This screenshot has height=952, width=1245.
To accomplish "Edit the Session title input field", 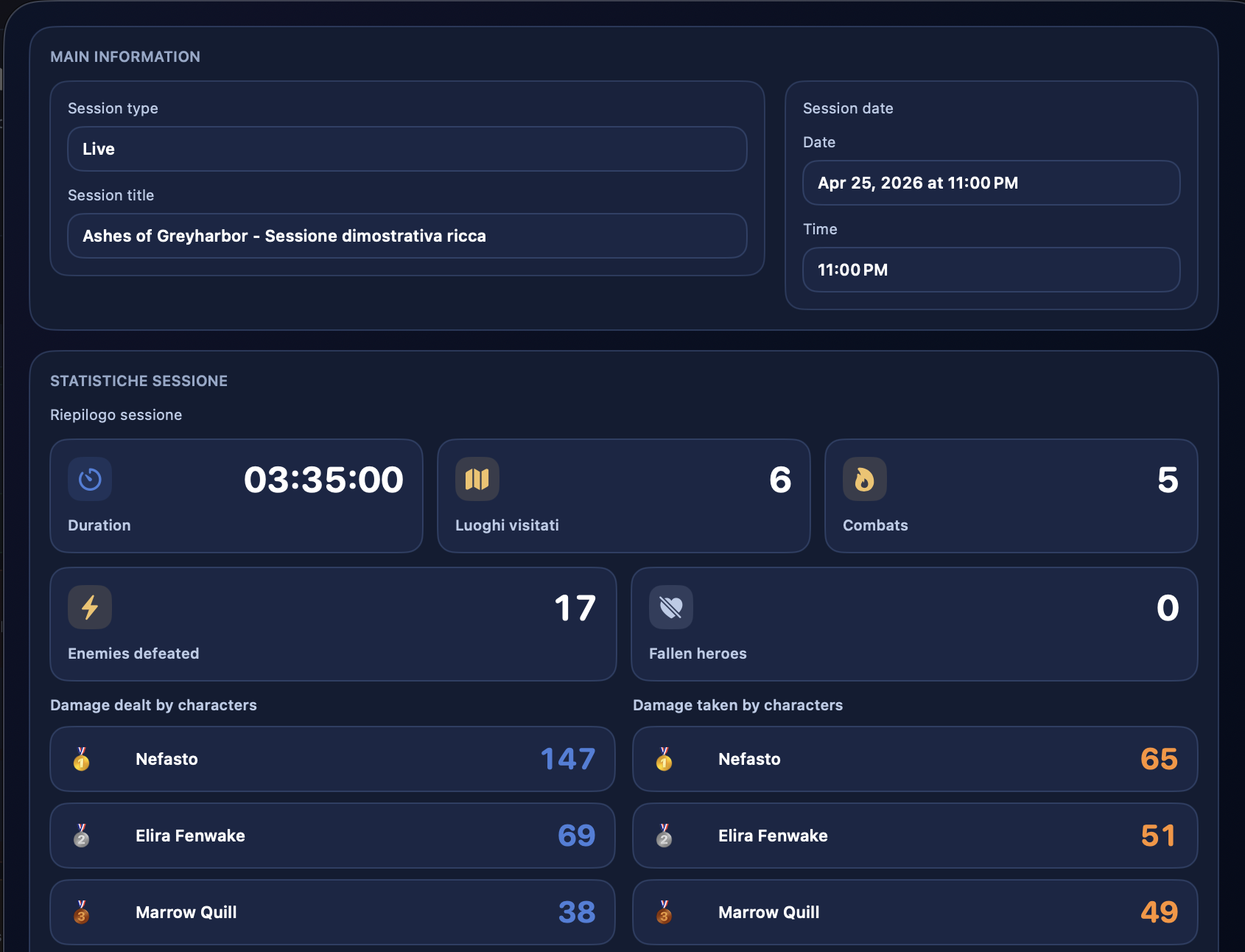I will point(407,236).
